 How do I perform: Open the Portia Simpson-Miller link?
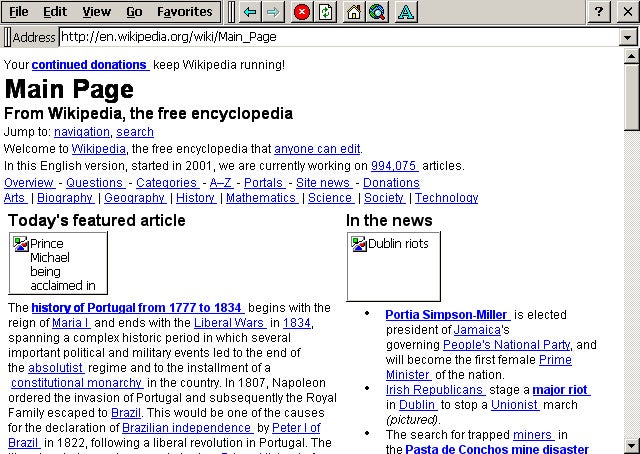click(448, 315)
